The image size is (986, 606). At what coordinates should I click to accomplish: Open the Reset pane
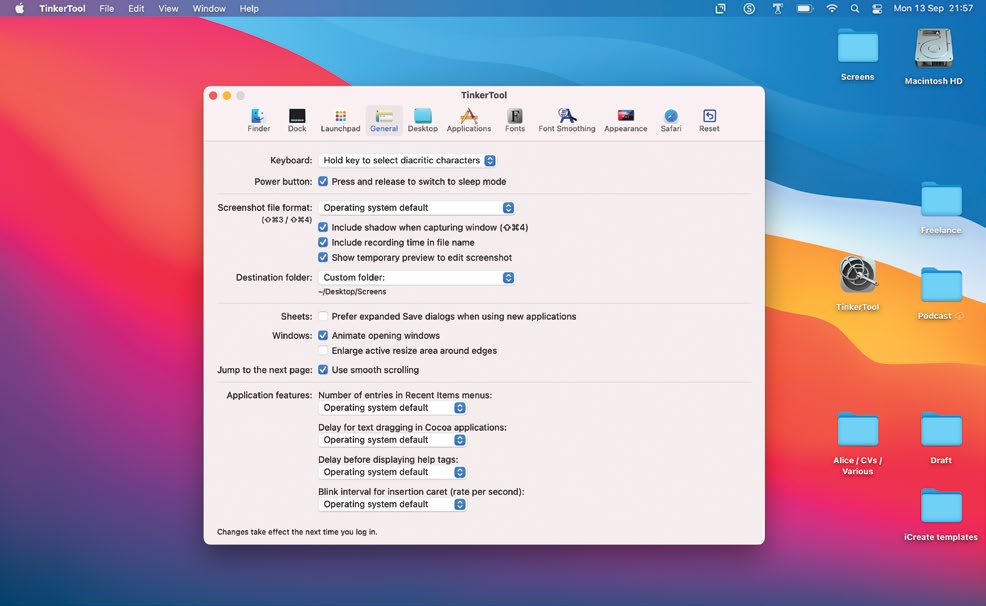709,120
